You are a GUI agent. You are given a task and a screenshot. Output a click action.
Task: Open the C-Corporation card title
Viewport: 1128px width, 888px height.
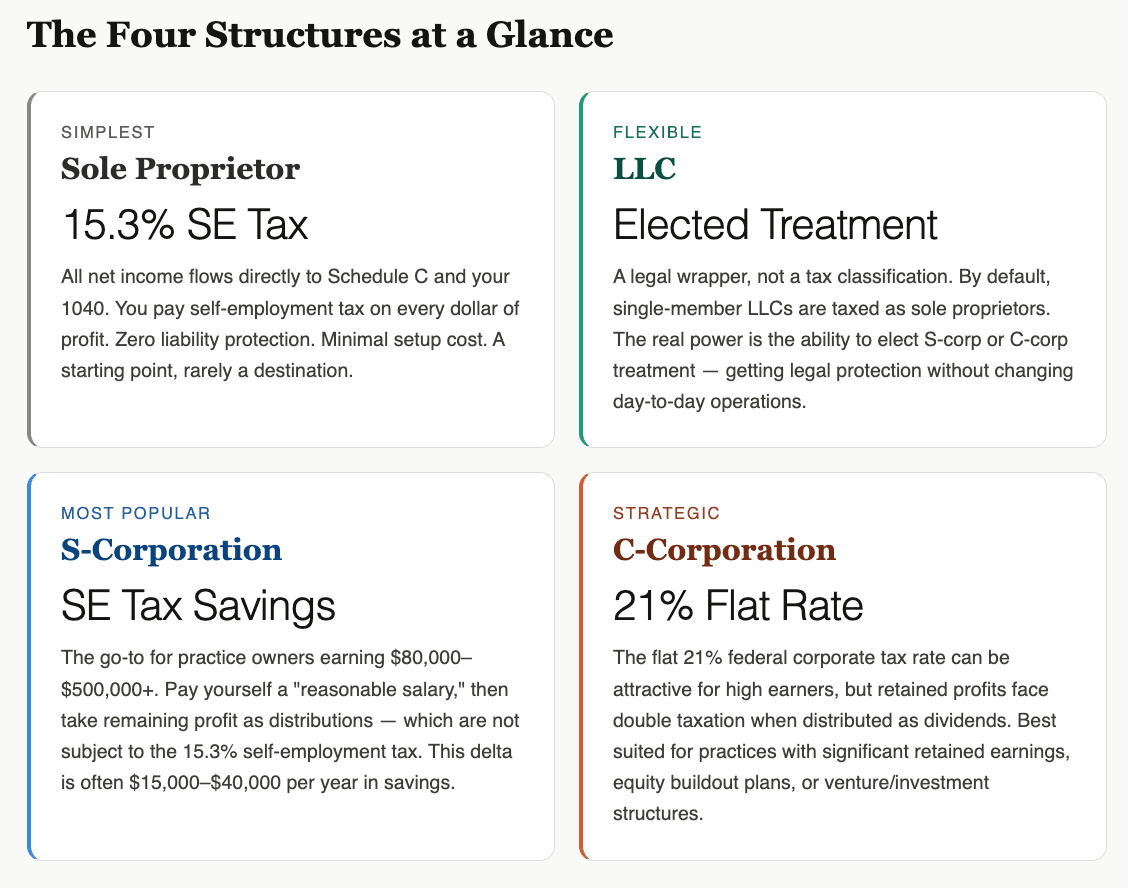click(724, 550)
